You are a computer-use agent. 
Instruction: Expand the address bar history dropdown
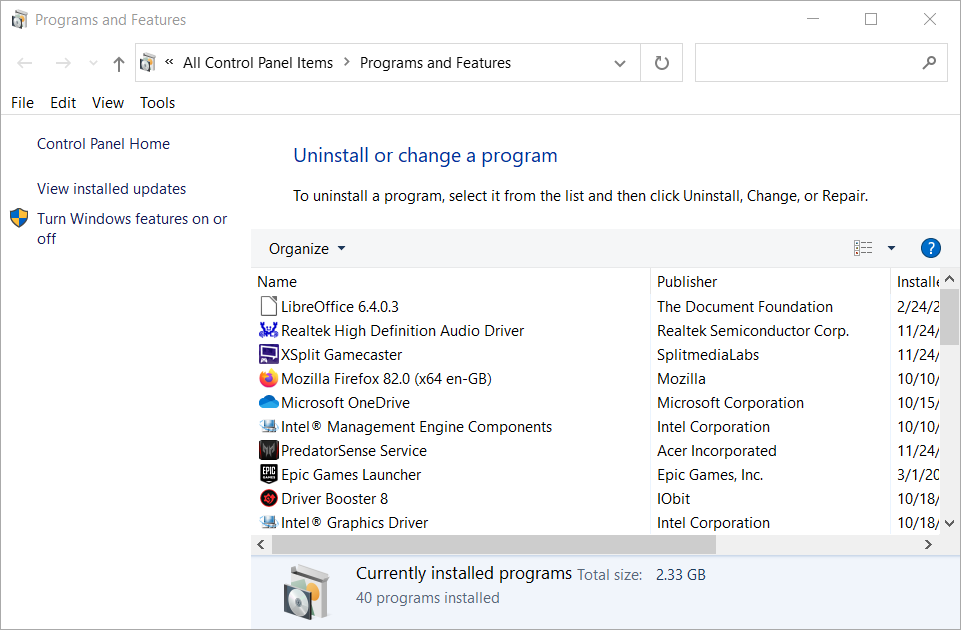(620, 63)
